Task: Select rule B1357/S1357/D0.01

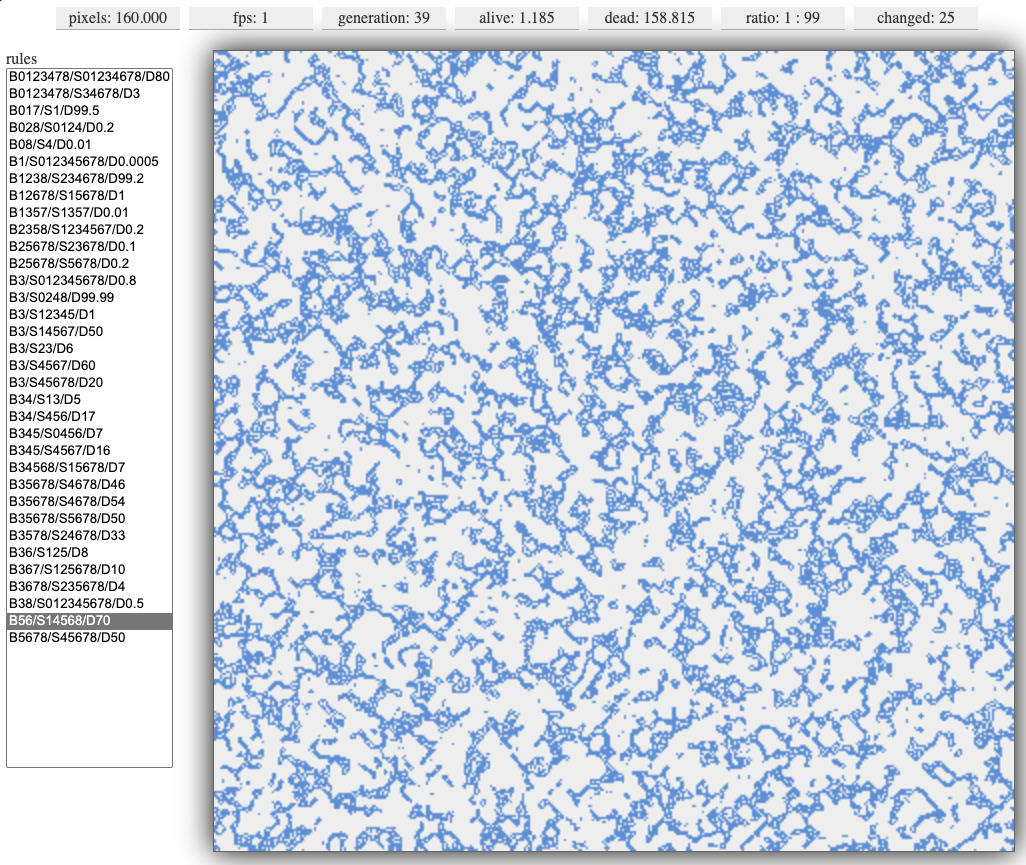Action: 90,213
